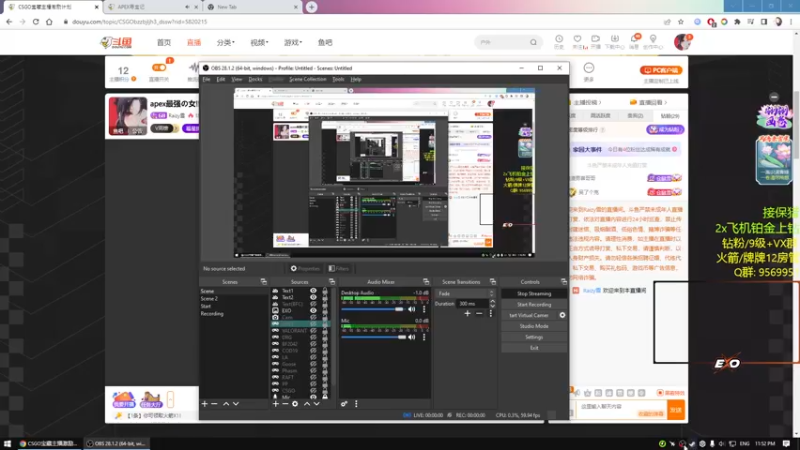Viewport: 800px width, 450px height.
Task: Open the OBS Docks menu
Action: pos(255,80)
